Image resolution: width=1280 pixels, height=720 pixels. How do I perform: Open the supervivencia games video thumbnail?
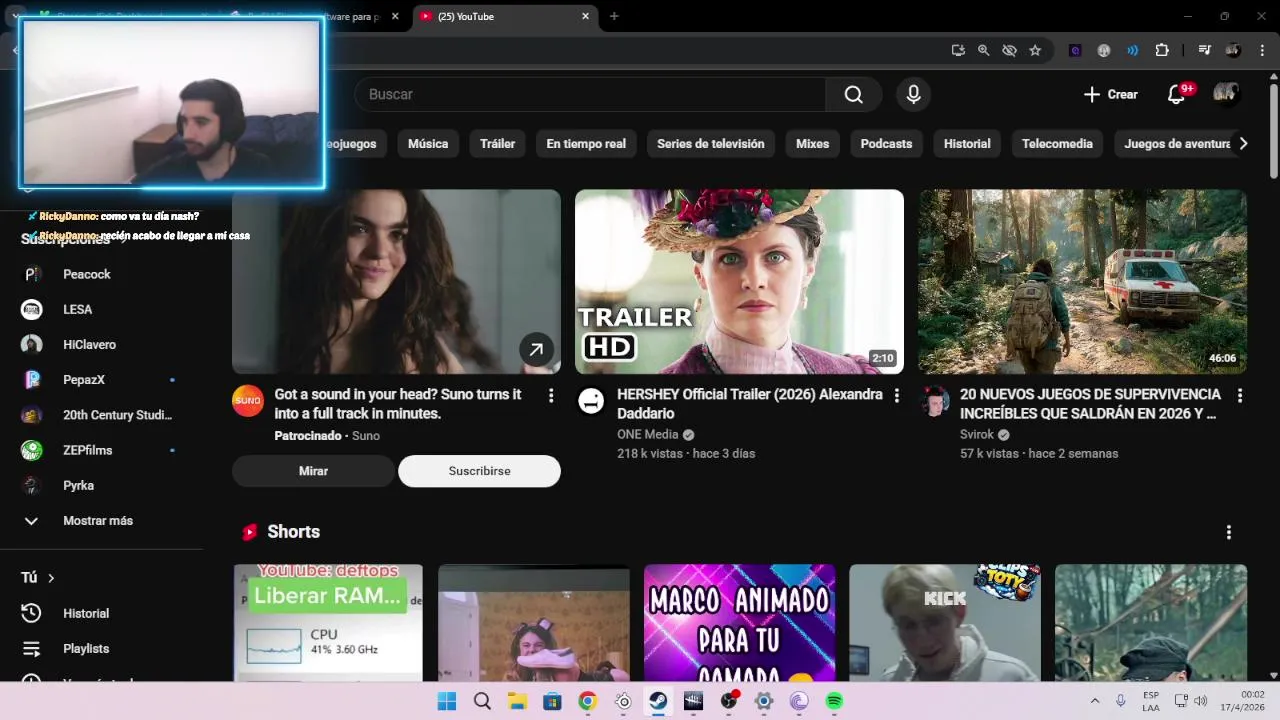click(1083, 282)
